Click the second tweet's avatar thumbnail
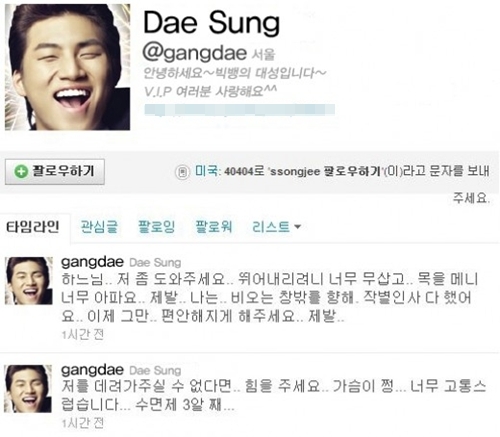The width and height of the screenshot is (500, 437). pyautogui.click(x=28, y=389)
